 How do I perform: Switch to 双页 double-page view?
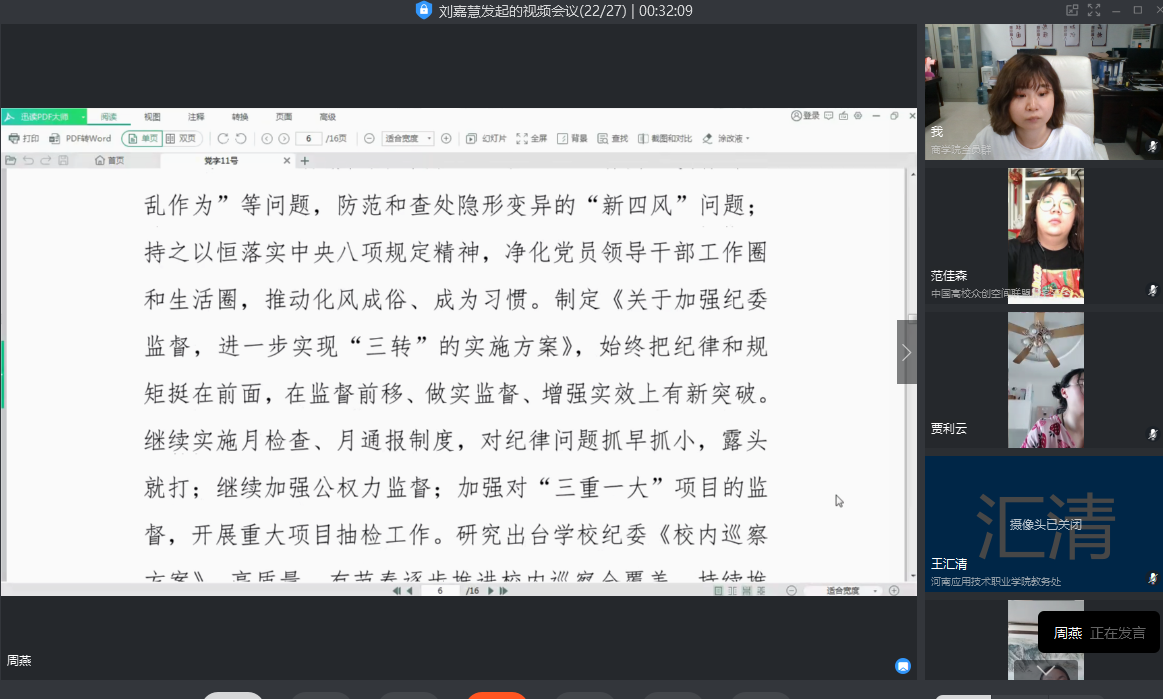pos(182,139)
